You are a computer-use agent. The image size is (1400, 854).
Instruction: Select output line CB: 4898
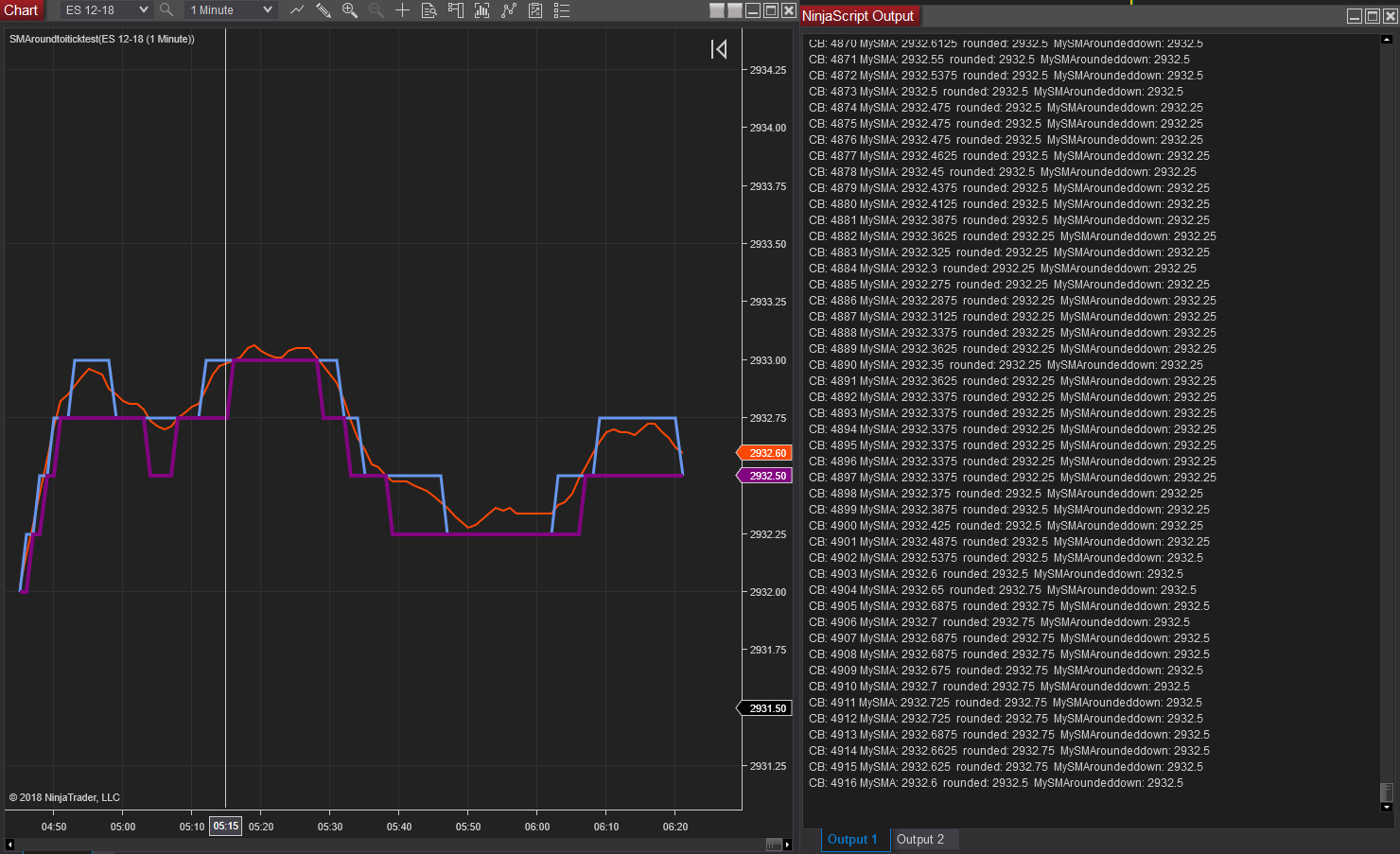tap(1006, 494)
